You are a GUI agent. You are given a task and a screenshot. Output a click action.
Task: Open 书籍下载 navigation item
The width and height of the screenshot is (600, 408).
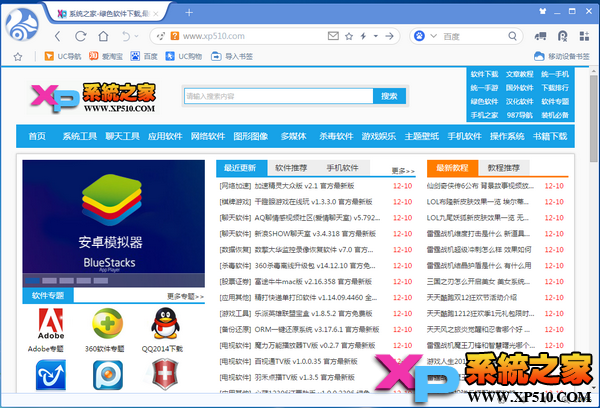click(550, 136)
